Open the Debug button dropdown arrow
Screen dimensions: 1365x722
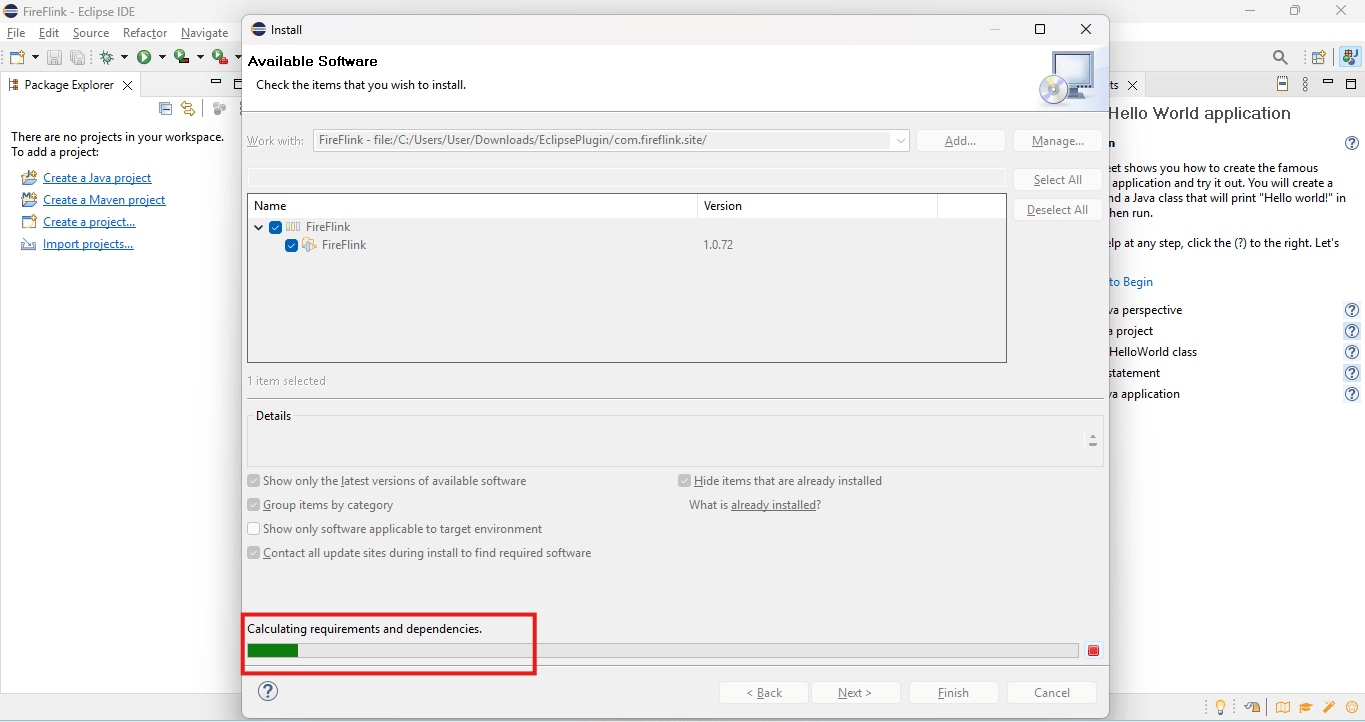click(124, 57)
